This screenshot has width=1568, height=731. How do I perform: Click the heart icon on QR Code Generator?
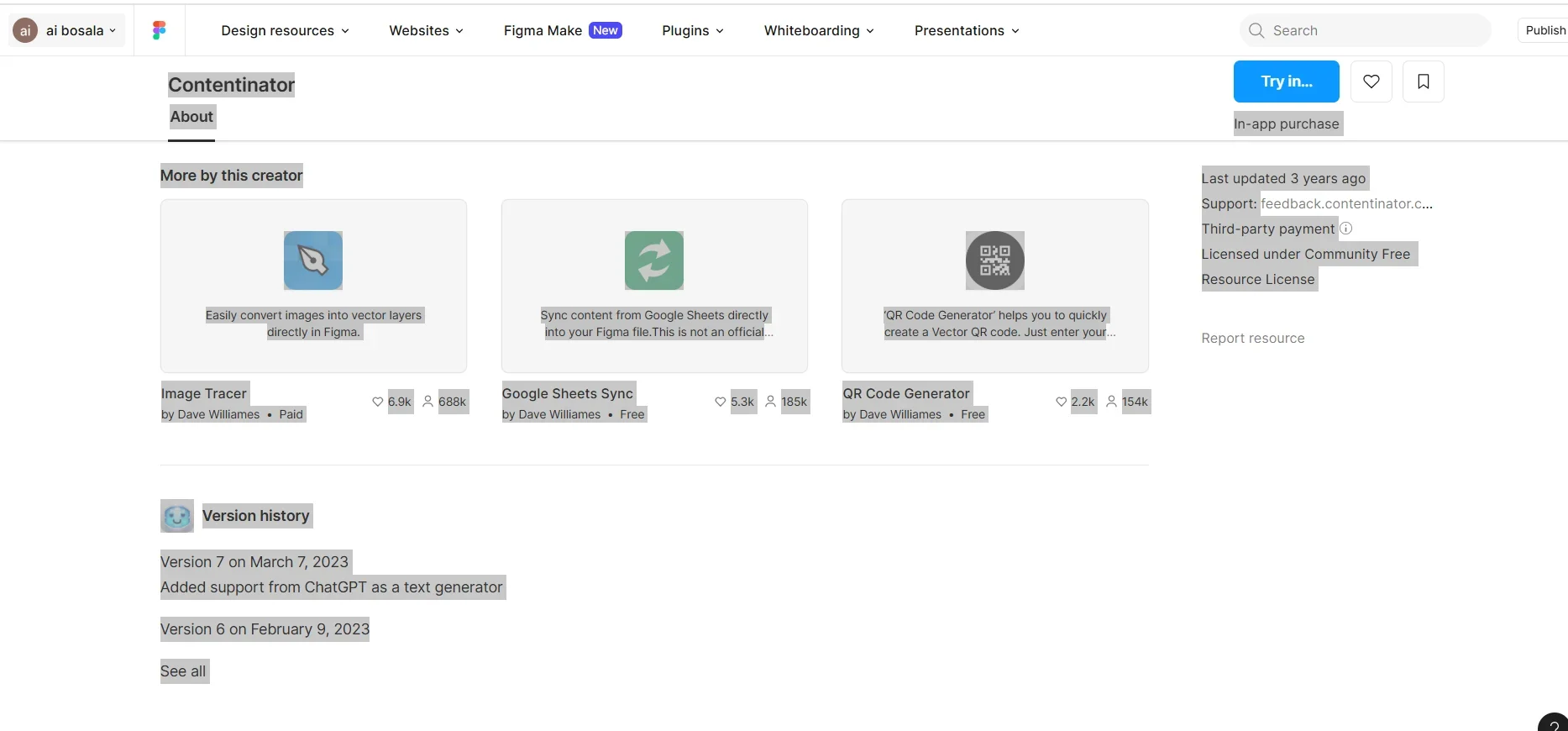[x=1061, y=402]
